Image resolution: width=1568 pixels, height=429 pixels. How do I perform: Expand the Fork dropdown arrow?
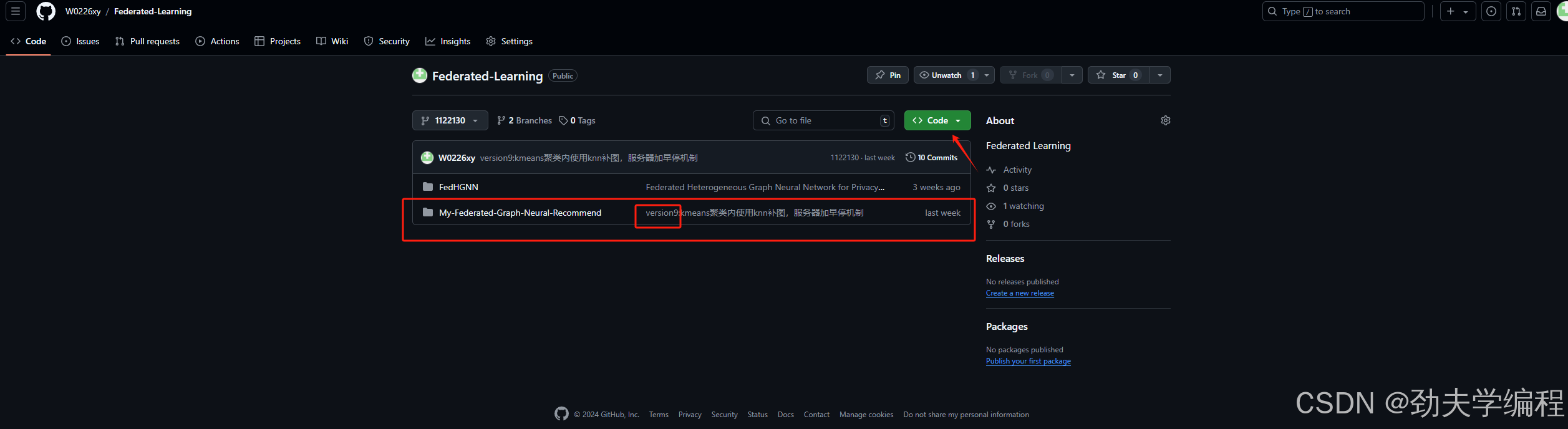[1072, 75]
